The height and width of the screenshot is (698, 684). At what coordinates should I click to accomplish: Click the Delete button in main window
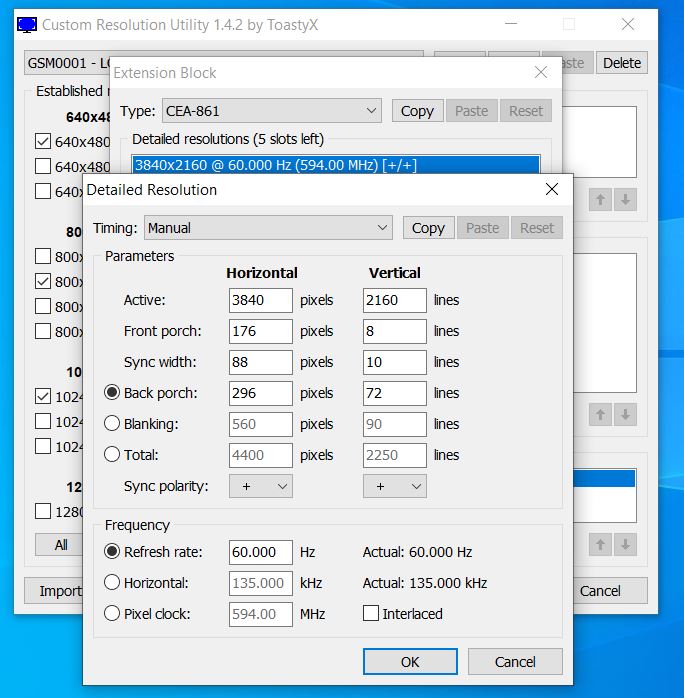tap(621, 63)
